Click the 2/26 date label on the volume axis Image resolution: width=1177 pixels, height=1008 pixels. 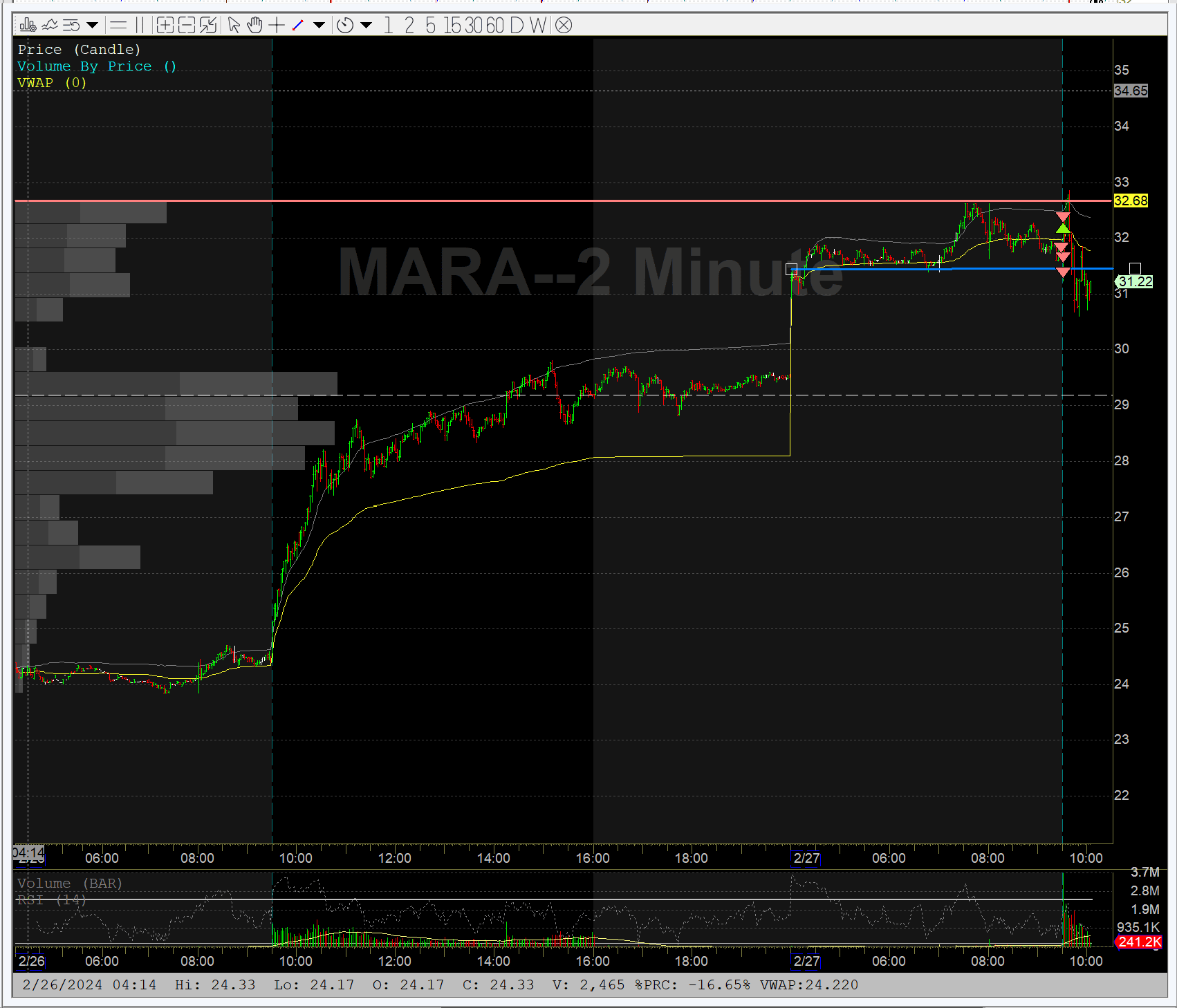(x=32, y=961)
